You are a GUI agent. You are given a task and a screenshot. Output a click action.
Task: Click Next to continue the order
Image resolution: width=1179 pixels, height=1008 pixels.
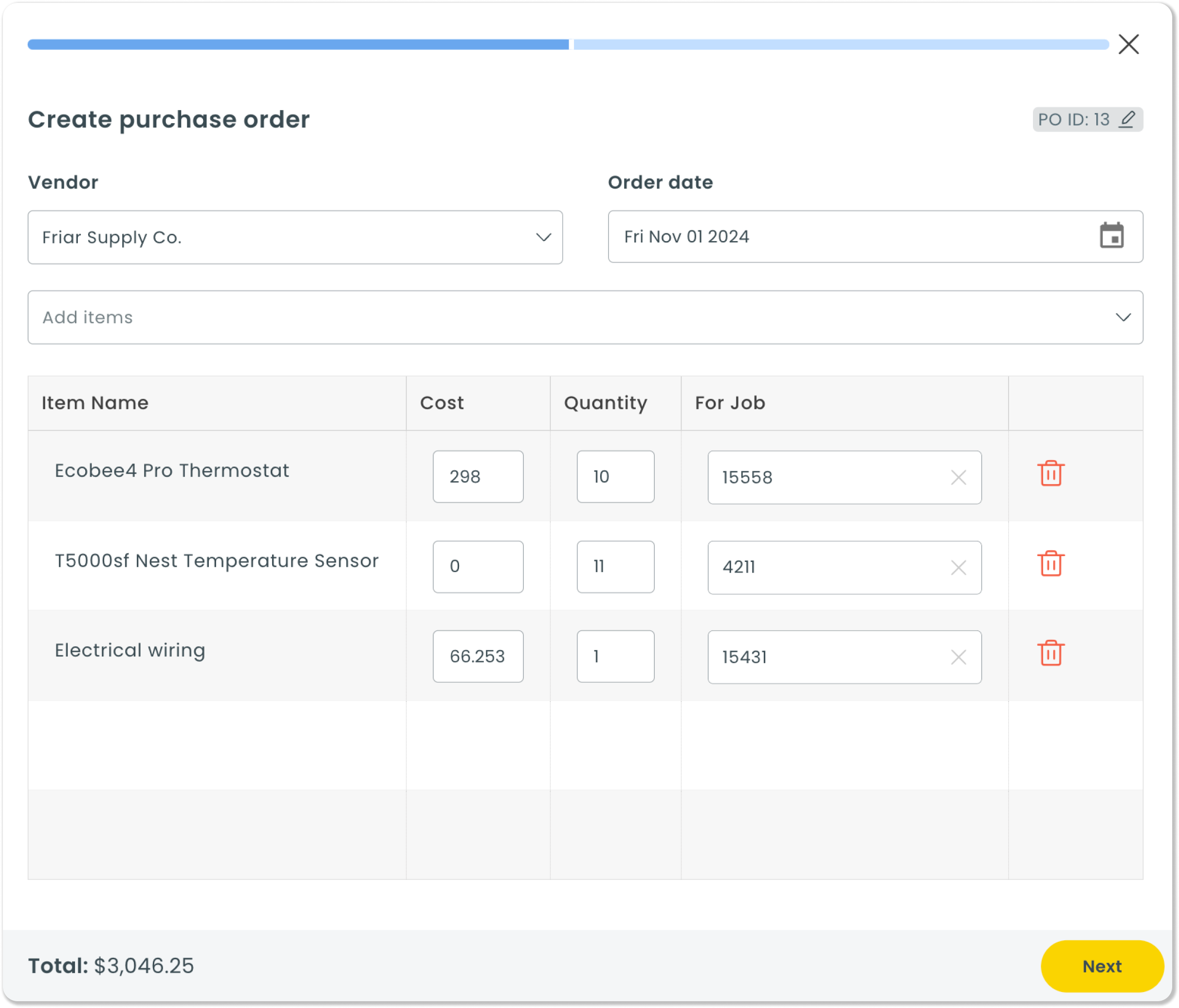[1102, 966]
